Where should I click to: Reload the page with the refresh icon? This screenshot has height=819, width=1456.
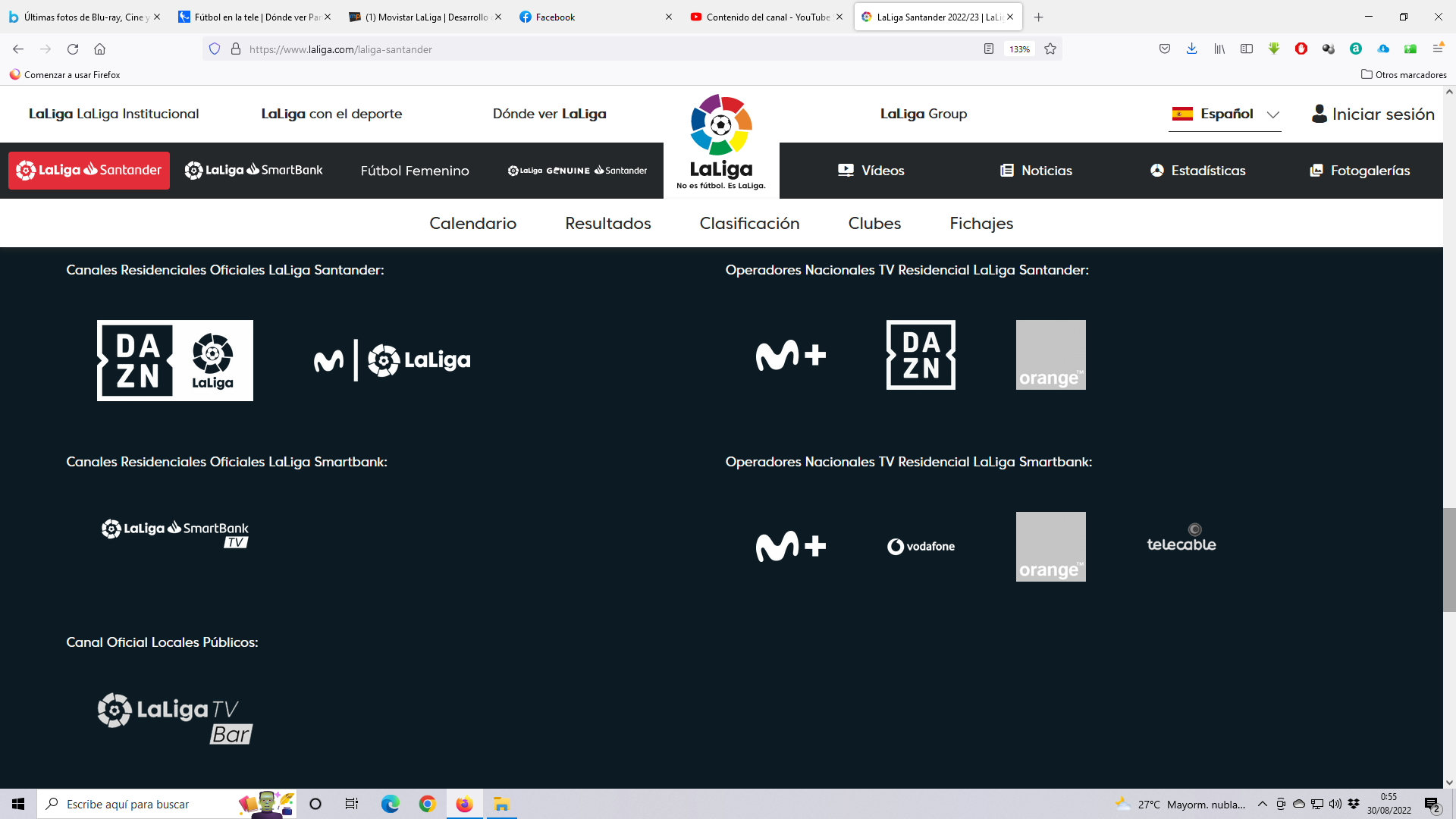coord(73,49)
